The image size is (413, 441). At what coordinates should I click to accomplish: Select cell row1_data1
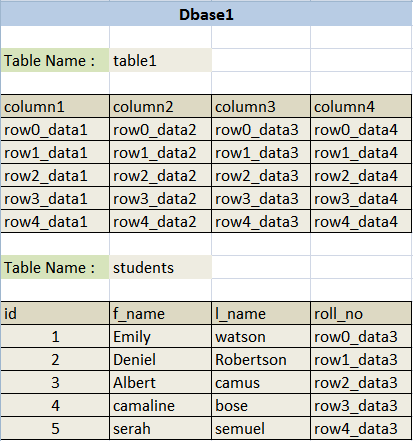pyautogui.click(x=55, y=152)
